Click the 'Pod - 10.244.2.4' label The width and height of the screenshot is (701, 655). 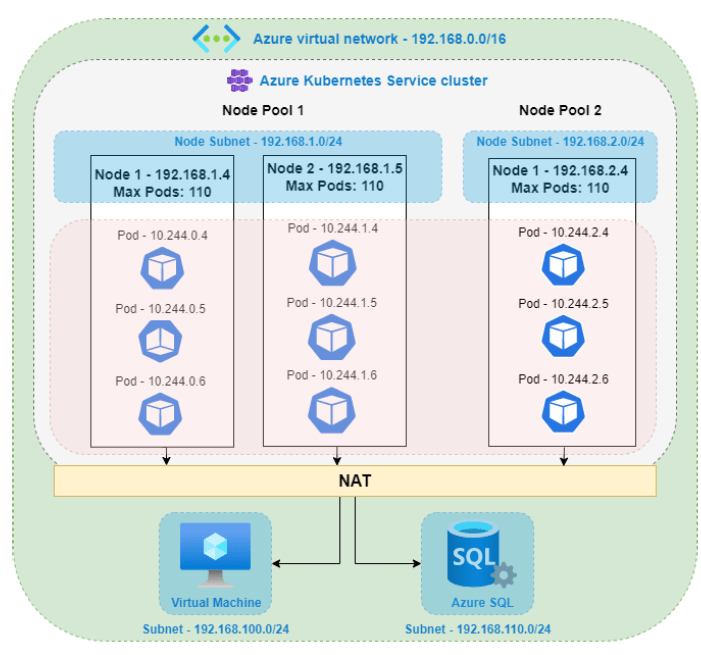(x=563, y=232)
